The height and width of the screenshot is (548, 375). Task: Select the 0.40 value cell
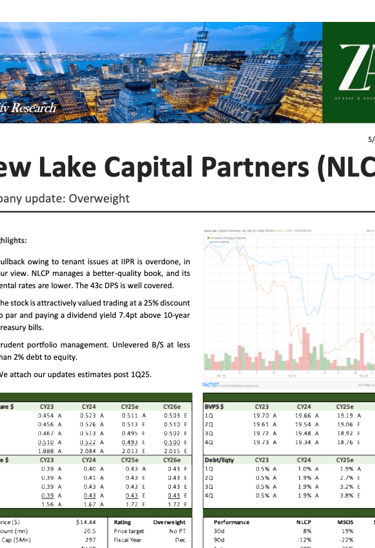90,469
